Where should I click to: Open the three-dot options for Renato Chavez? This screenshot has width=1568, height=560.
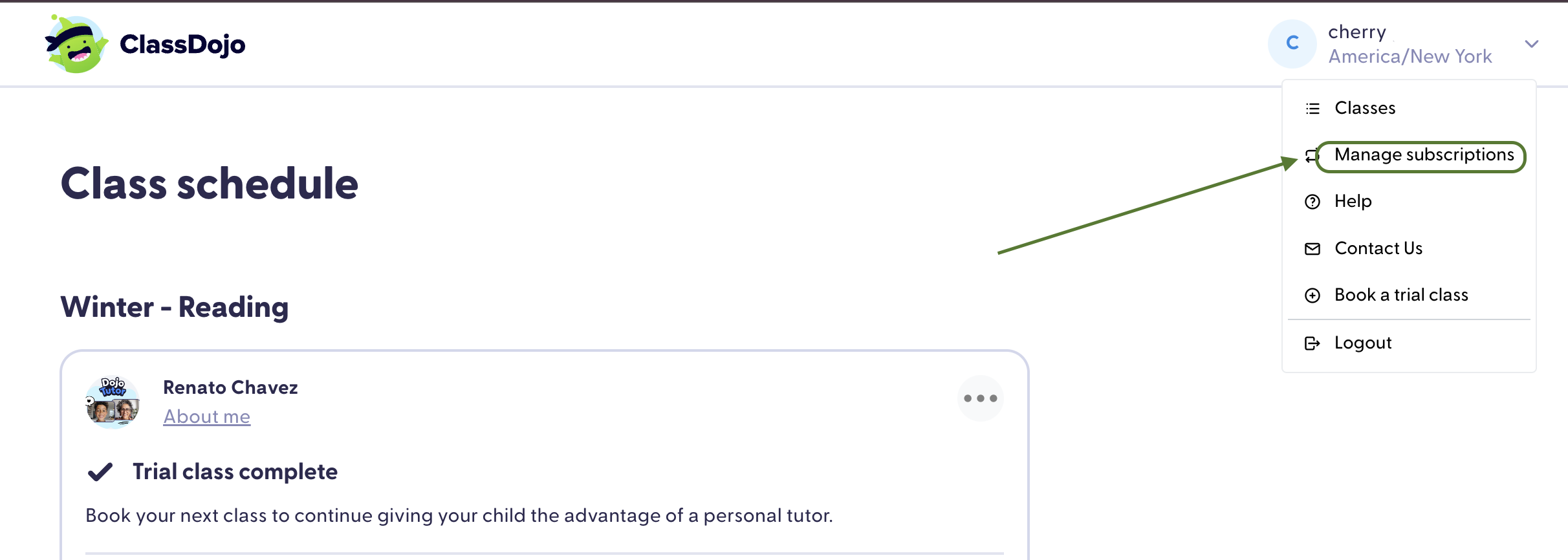point(980,398)
